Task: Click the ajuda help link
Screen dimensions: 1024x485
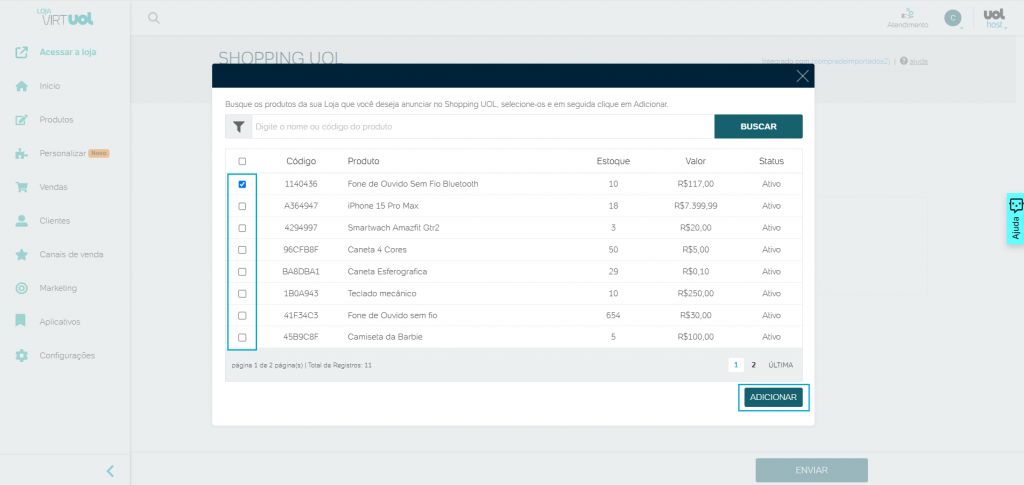Action: [919, 61]
